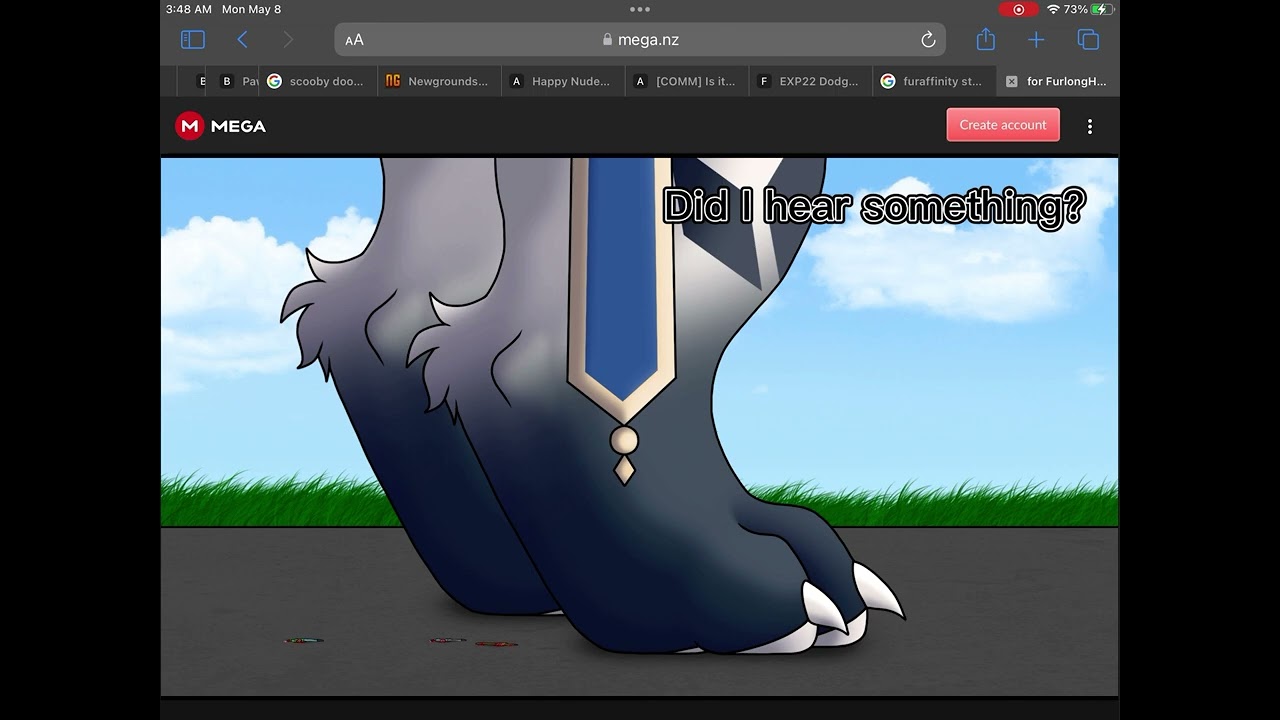This screenshot has width=1280, height=720.
Task: Tap the time 3:48 AM
Action: tap(189, 9)
